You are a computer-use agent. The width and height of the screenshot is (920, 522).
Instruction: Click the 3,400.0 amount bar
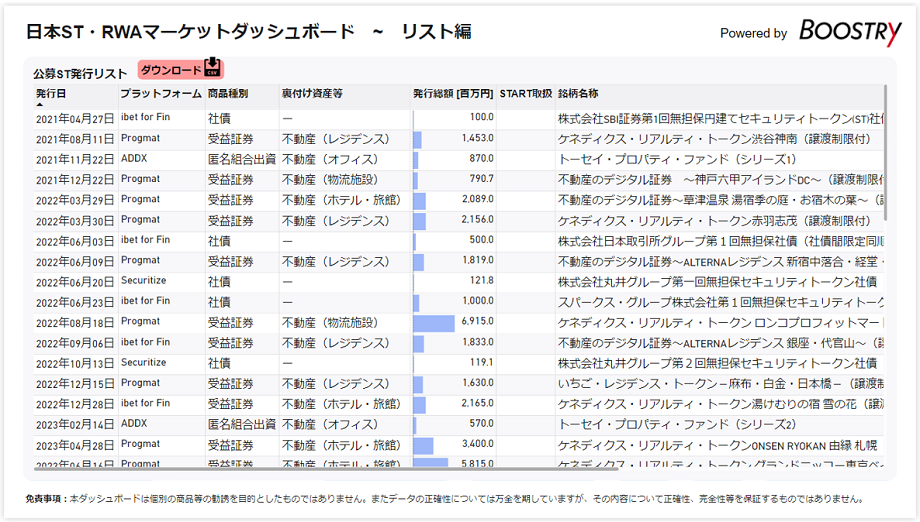tap(423, 446)
